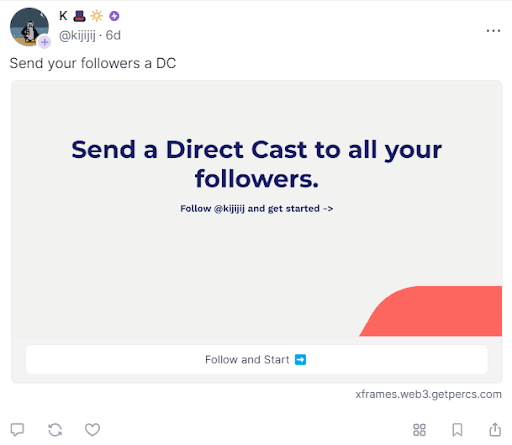The height and width of the screenshot is (445, 512).
Task: Open the penguin profile avatar
Action: coord(29,27)
